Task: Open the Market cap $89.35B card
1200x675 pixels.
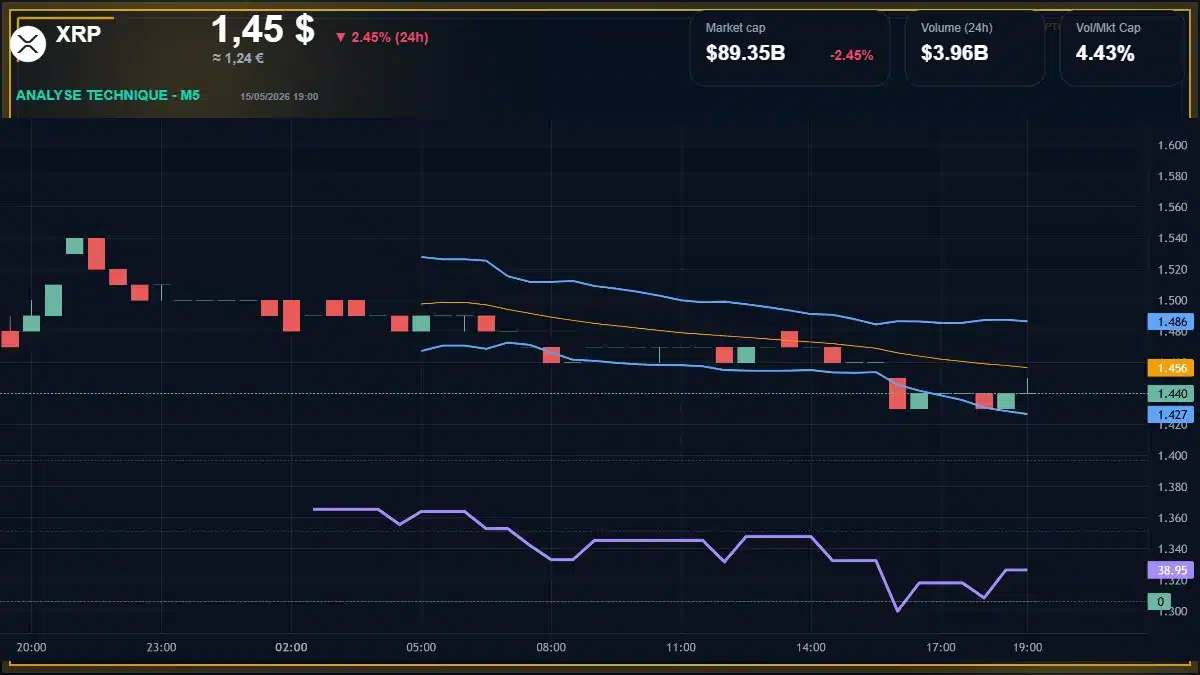Action: tap(790, 48)
